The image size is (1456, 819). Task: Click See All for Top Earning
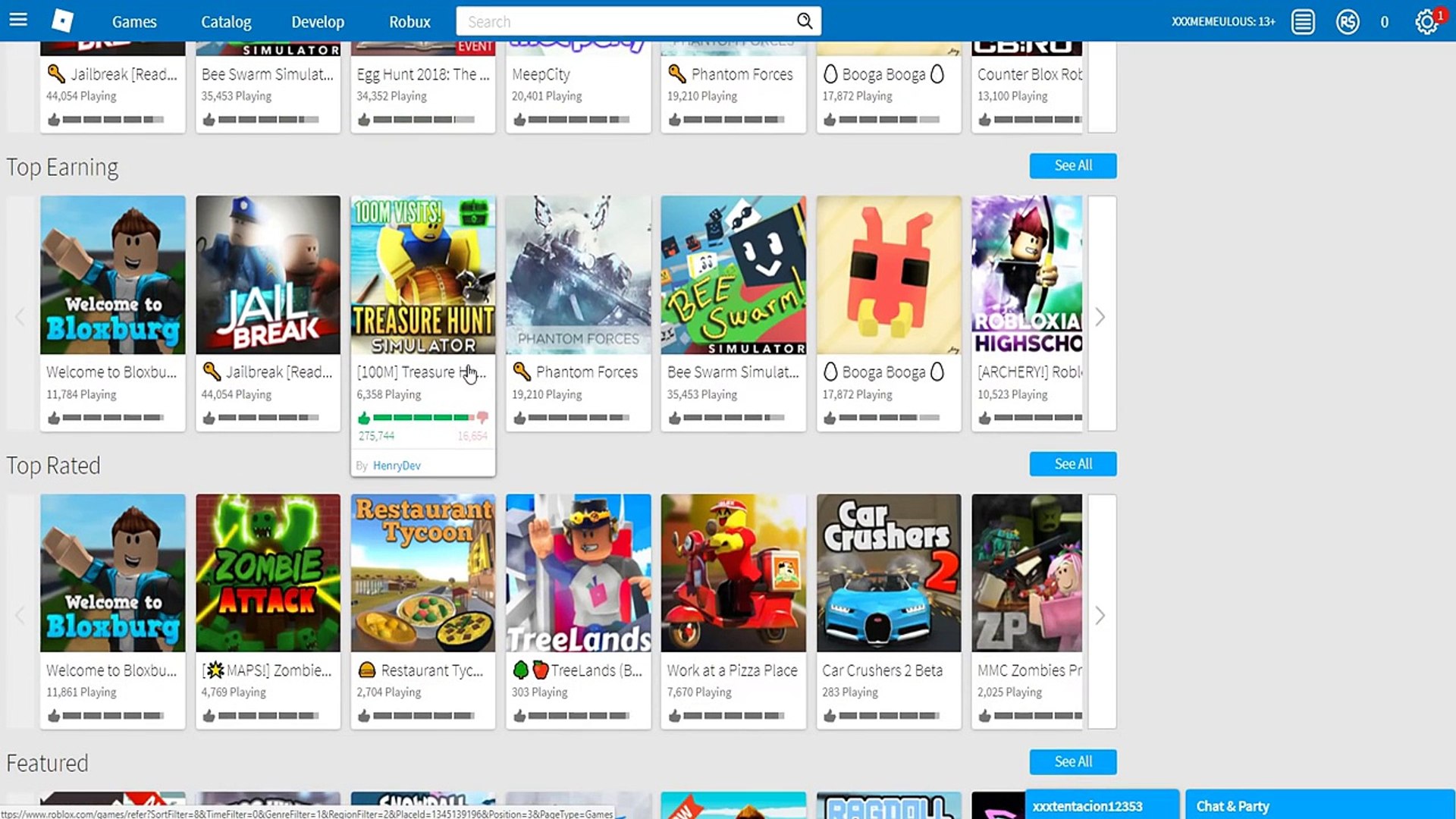(x=1072, y=166)
